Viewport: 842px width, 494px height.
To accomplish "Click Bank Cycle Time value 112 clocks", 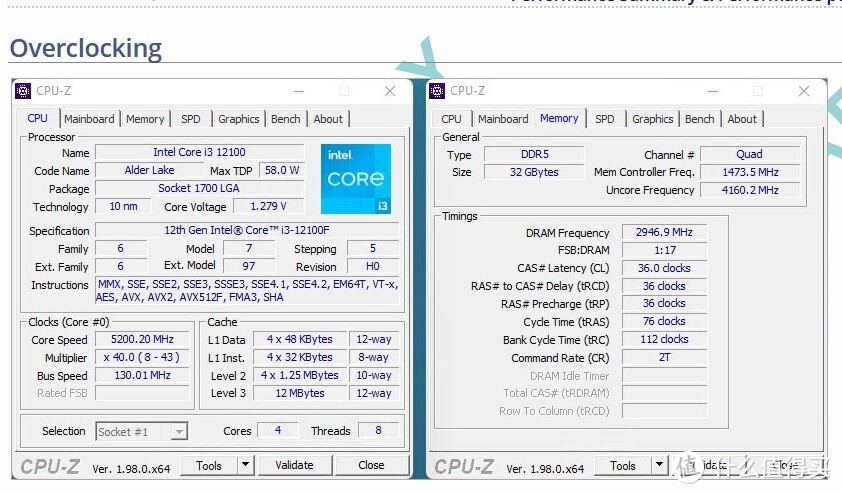I will tap(664, 339).
